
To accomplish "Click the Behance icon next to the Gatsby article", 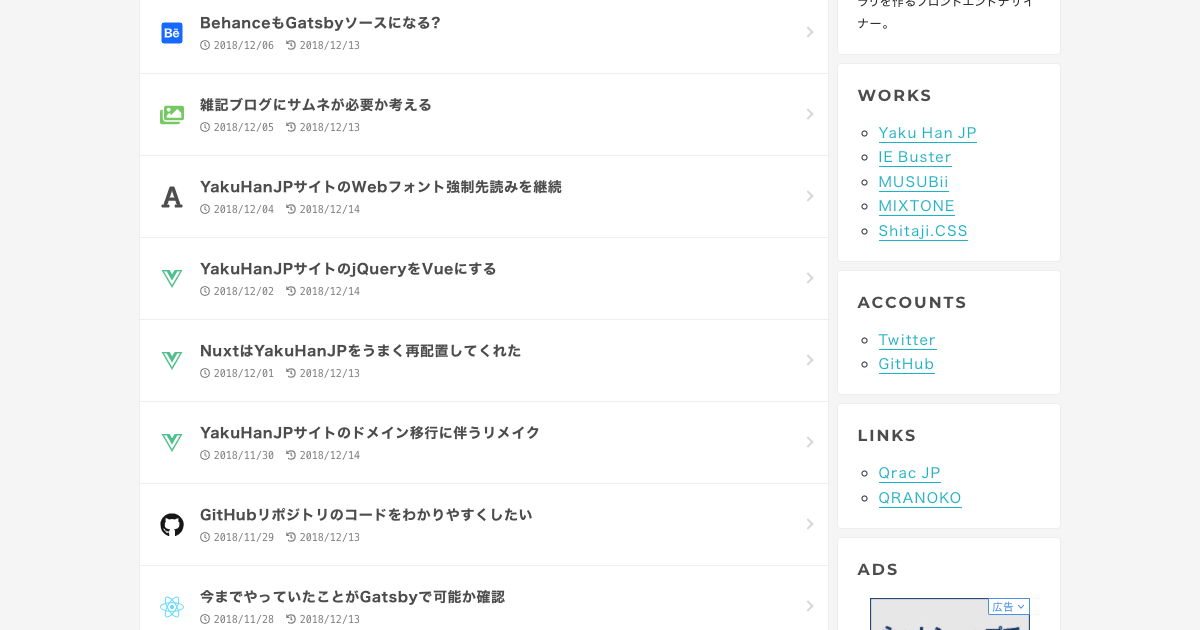I will click(x=172, y=32).
